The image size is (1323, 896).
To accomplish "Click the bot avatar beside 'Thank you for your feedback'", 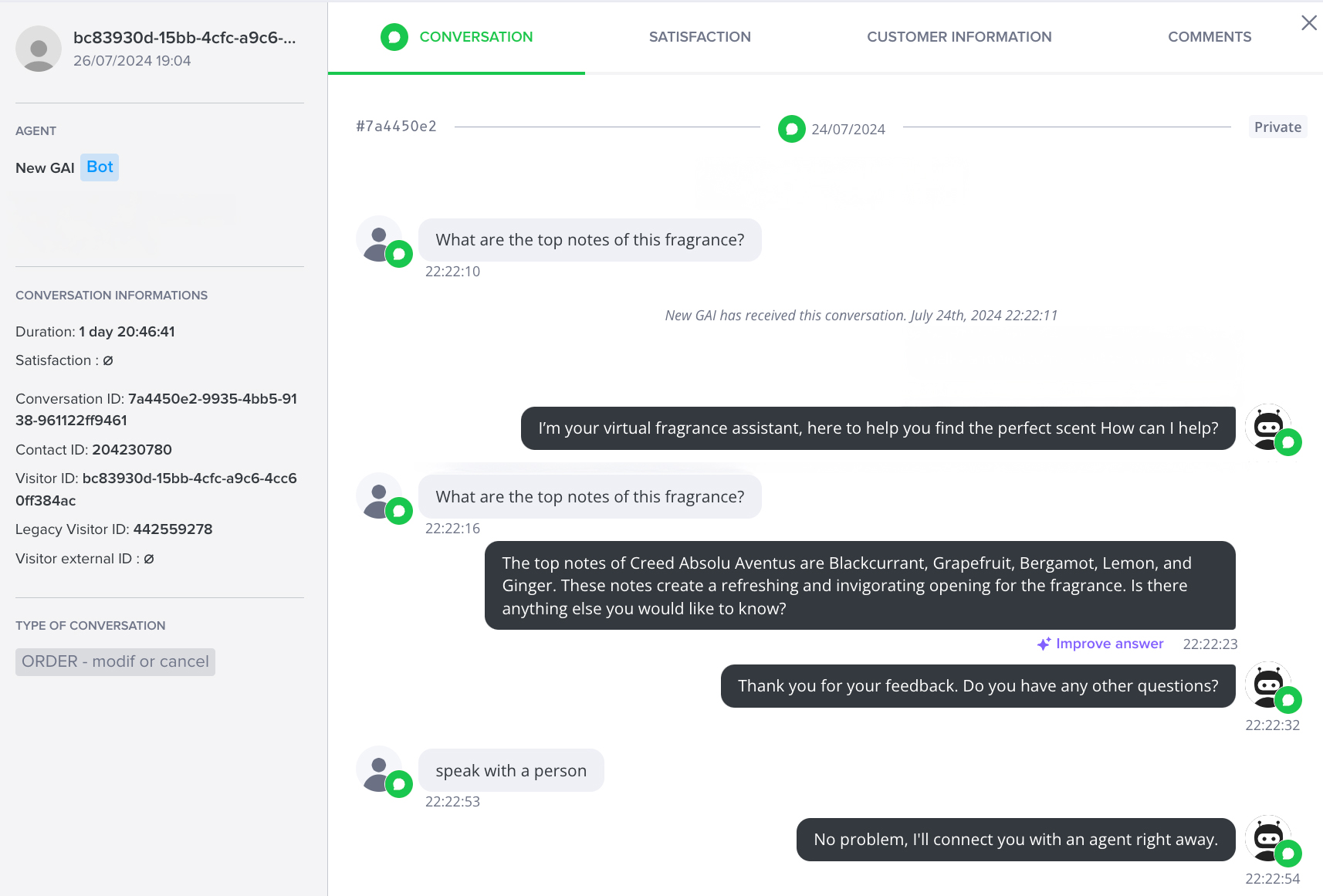I will 1268,685.
